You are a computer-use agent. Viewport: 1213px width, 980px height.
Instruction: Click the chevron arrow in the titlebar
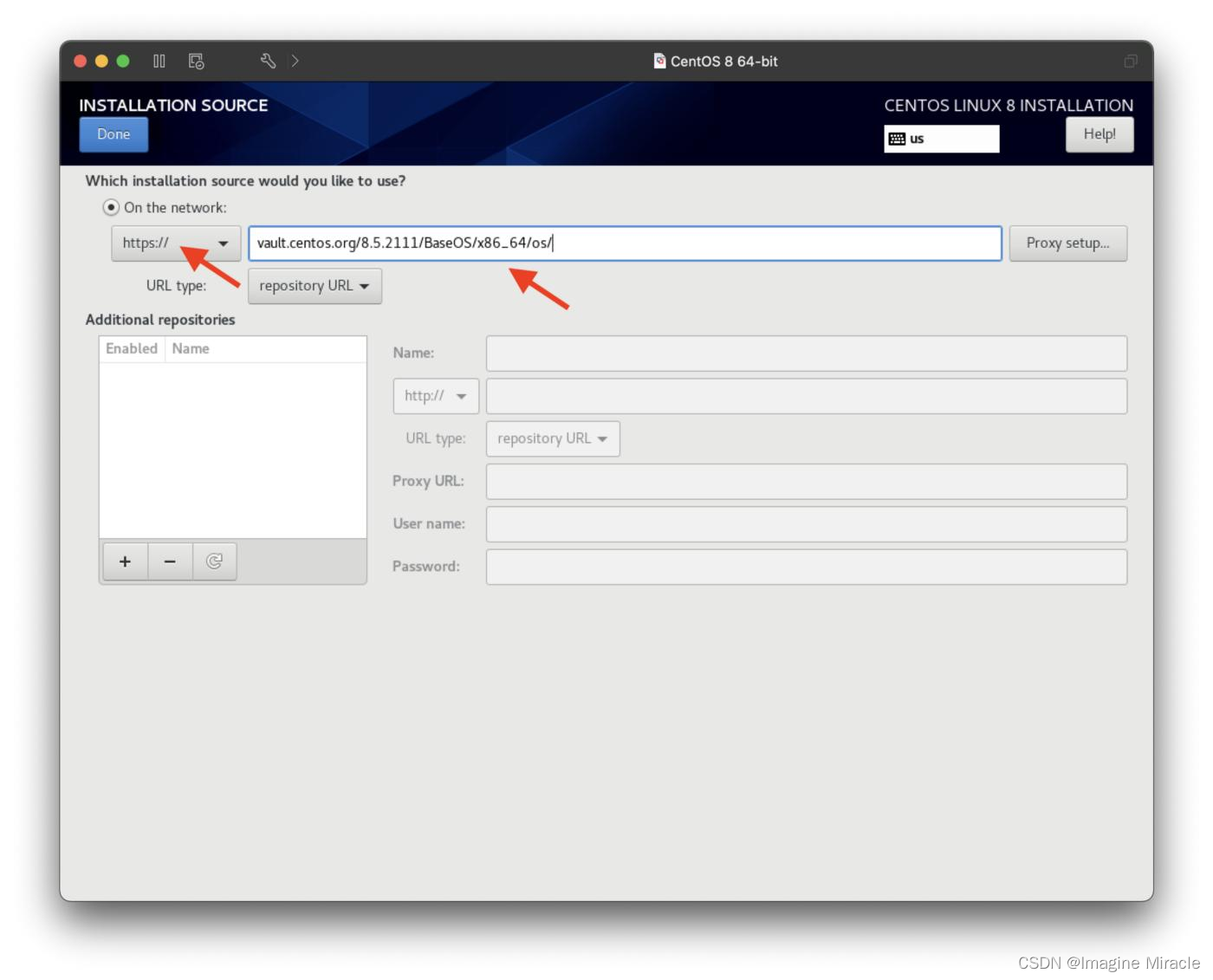pyautogui.click(x=295, y=61)
